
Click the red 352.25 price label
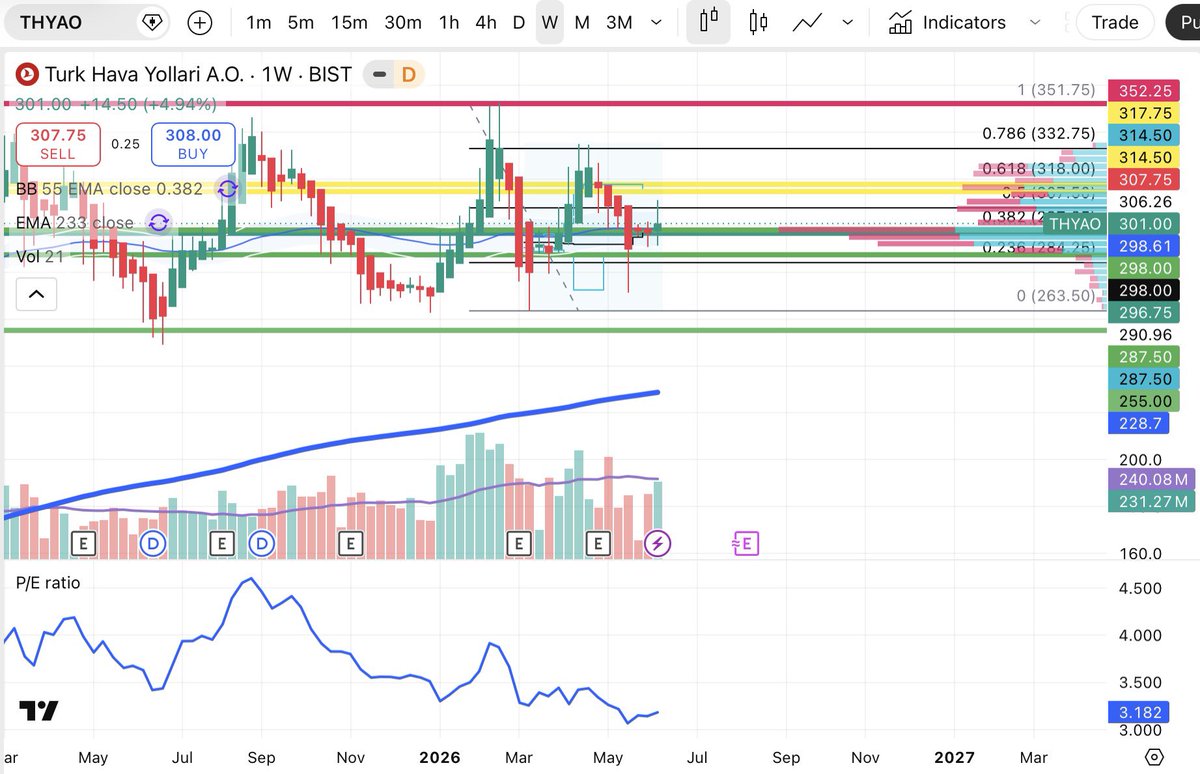1146,92
